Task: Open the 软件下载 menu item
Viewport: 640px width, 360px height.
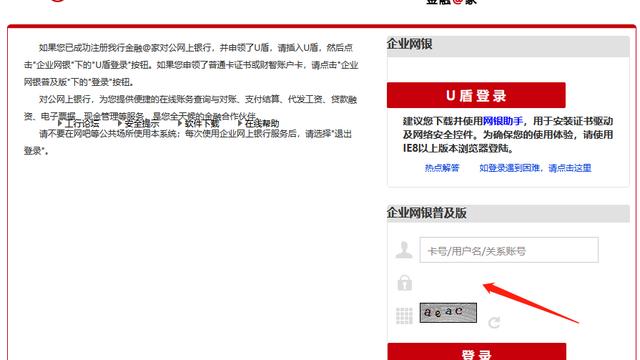Action: click(x=202, y=124)
